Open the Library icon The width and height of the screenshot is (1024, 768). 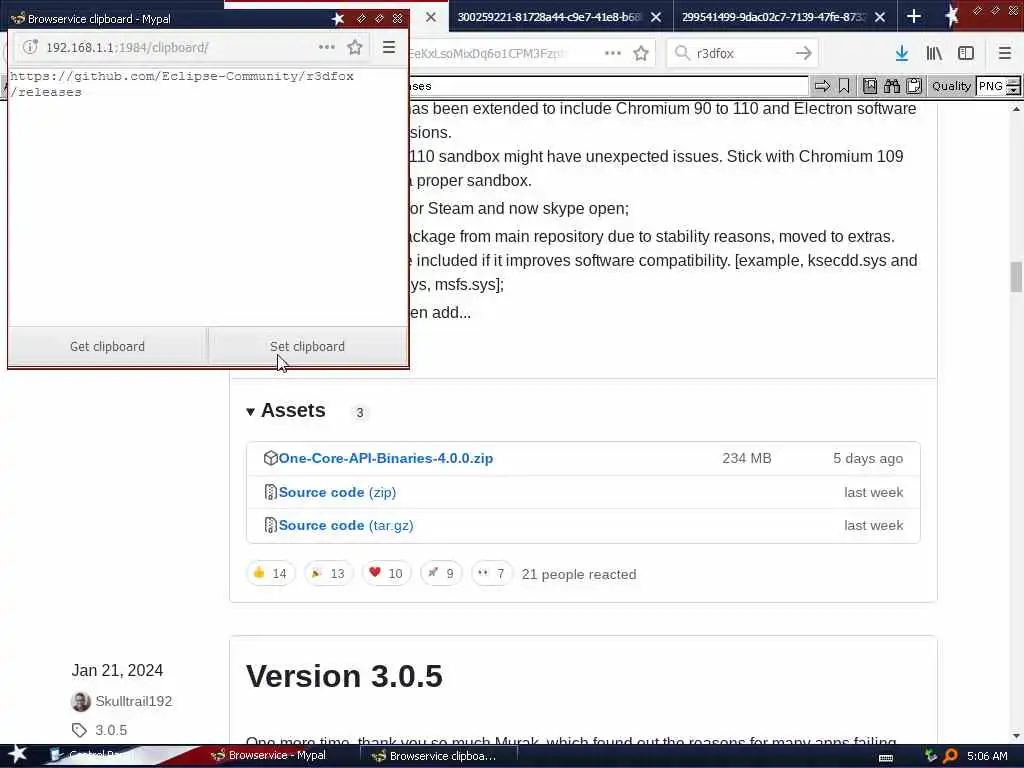click(934, 53)
